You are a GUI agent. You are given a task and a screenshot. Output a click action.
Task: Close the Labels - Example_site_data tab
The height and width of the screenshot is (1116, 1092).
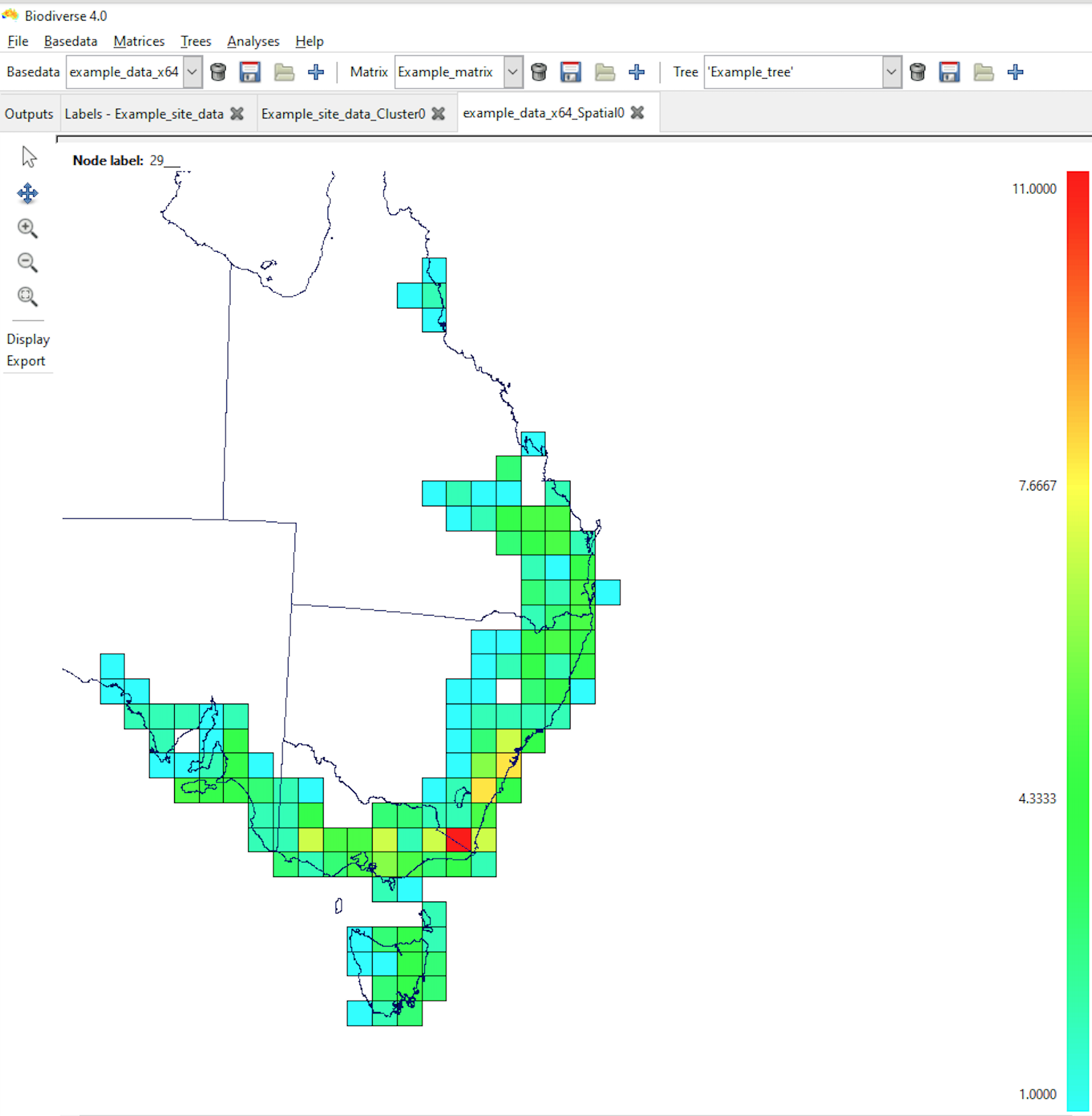click(237, 114)
